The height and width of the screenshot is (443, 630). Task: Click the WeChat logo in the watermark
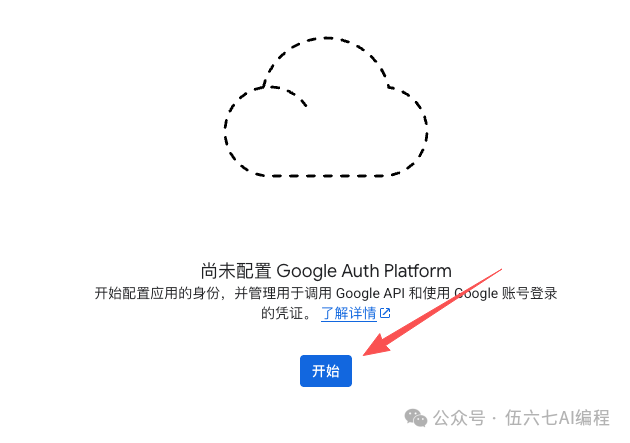[x=416, y=418]
